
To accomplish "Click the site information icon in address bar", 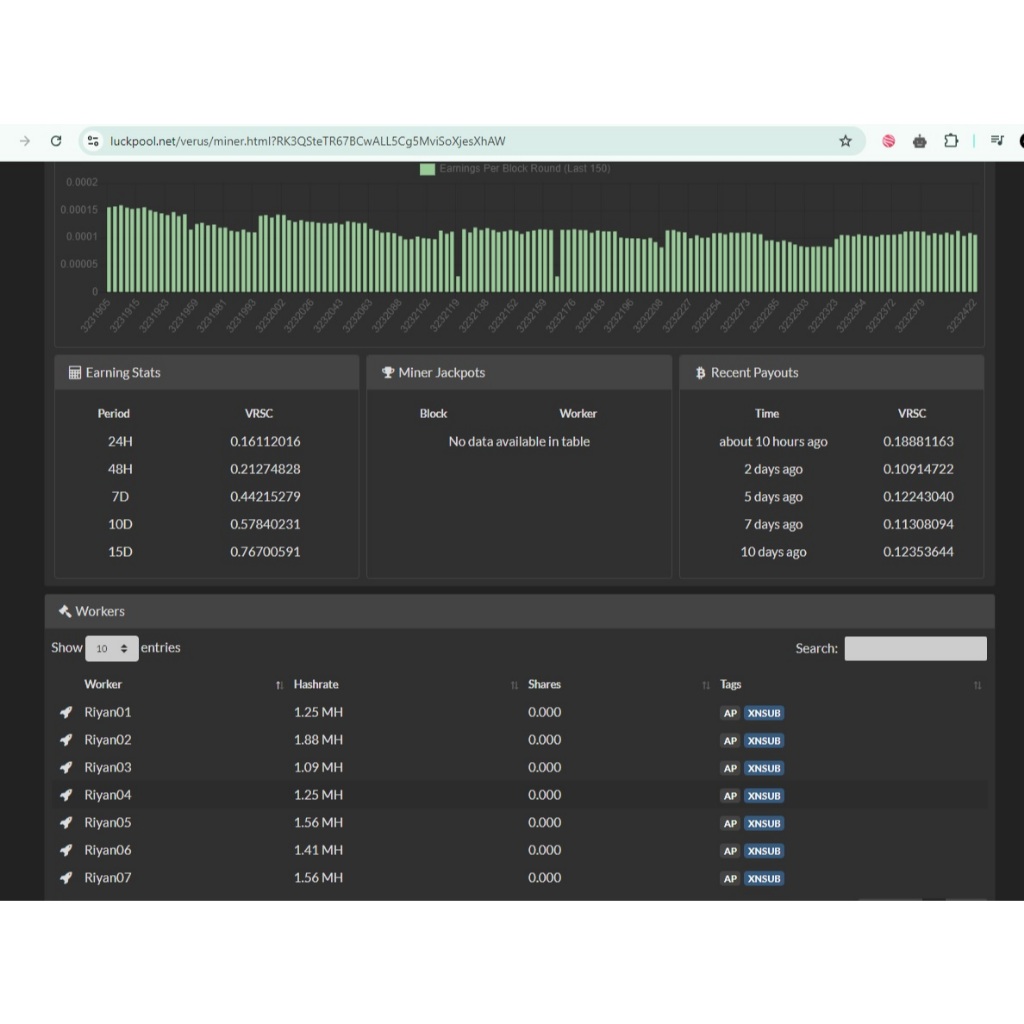I will (93, 141).
